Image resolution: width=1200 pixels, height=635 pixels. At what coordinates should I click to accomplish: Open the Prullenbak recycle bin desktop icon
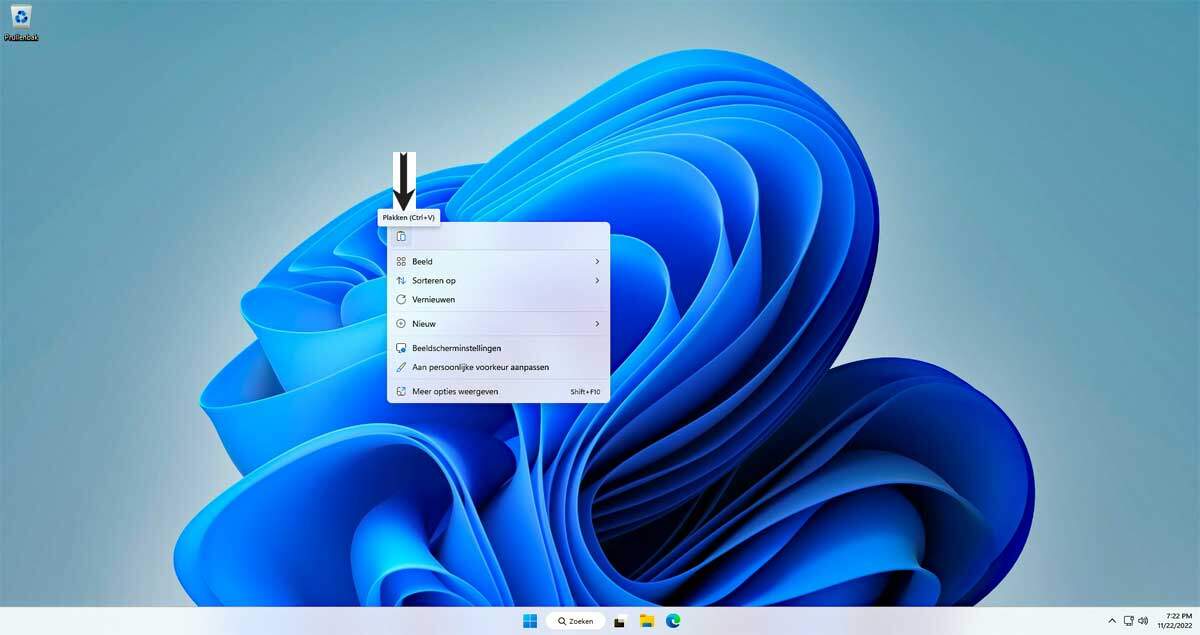pos(21,22)
